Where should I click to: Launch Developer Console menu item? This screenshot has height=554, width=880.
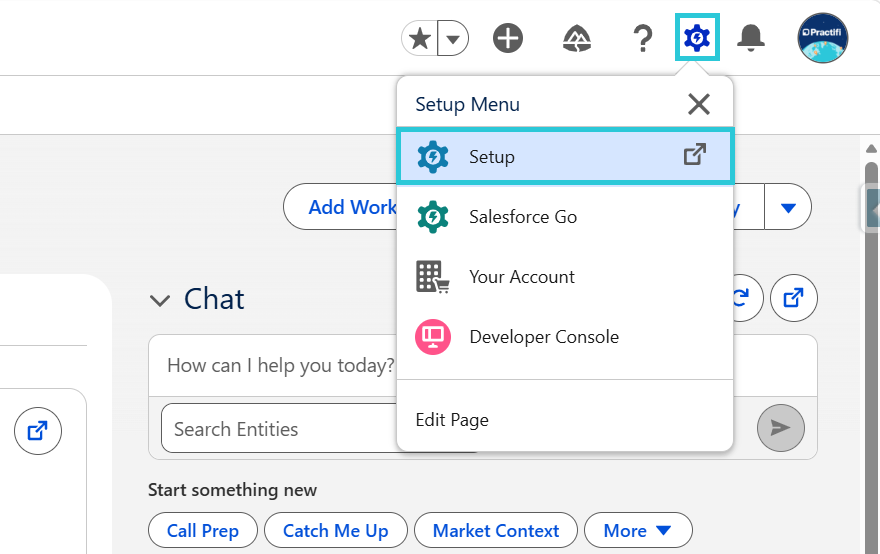click(x=565, y=337)
